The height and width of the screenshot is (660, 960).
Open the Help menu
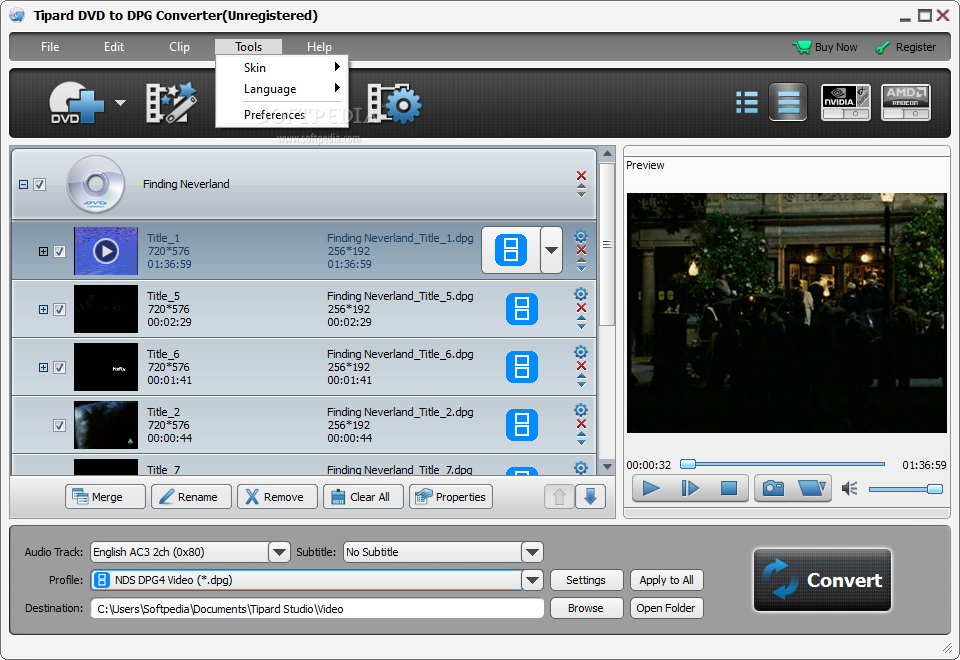pyautogui.click(x=319, y=47)
